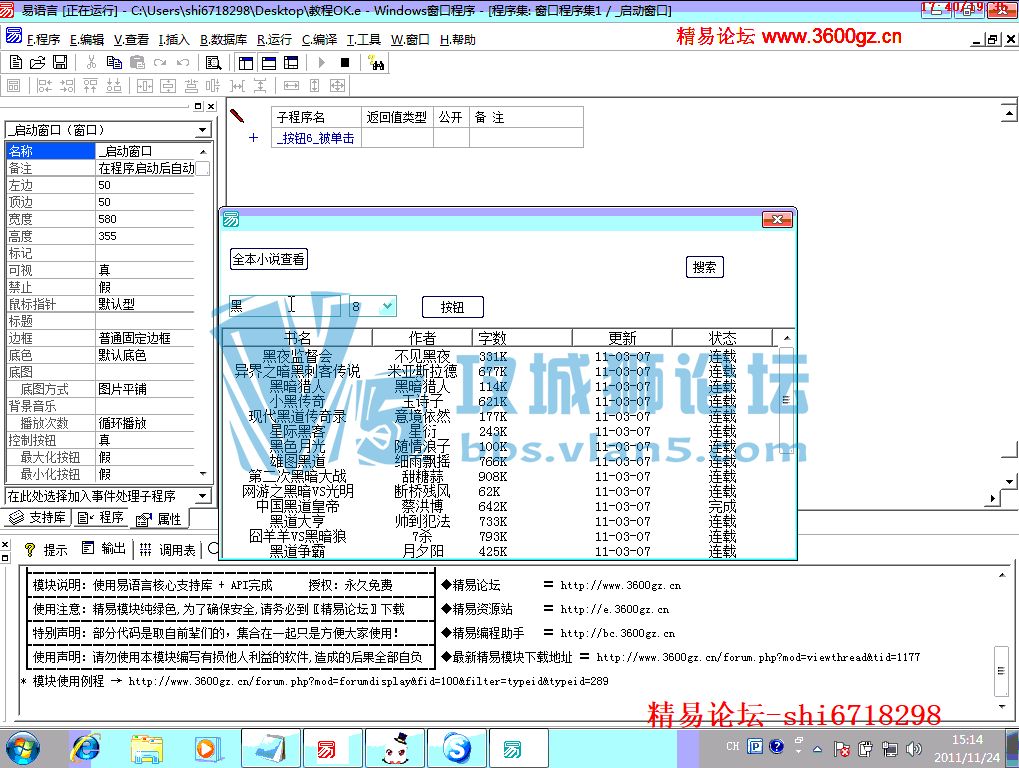Expand the _按钮6_被单击 subroutine with the plus sign

point(253,137)
